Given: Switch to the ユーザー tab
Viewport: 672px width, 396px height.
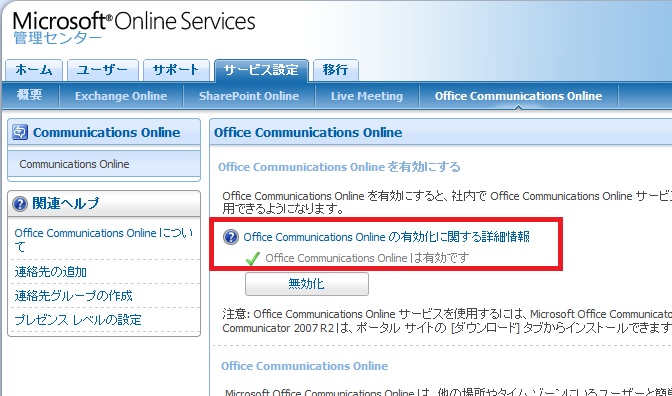Looking at the screenshot, I should point(102,70).
